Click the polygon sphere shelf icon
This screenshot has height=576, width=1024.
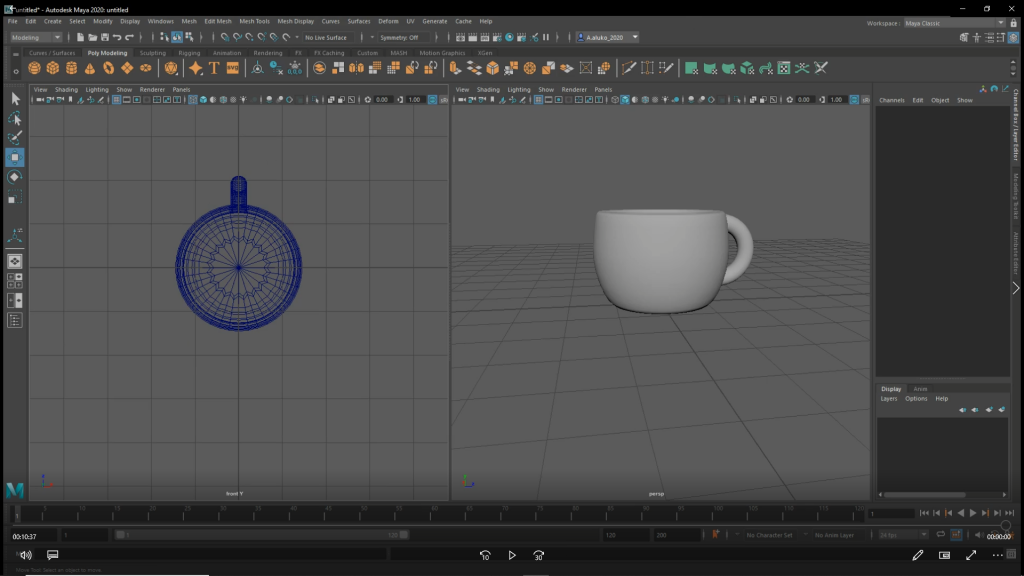coord(35,68)
